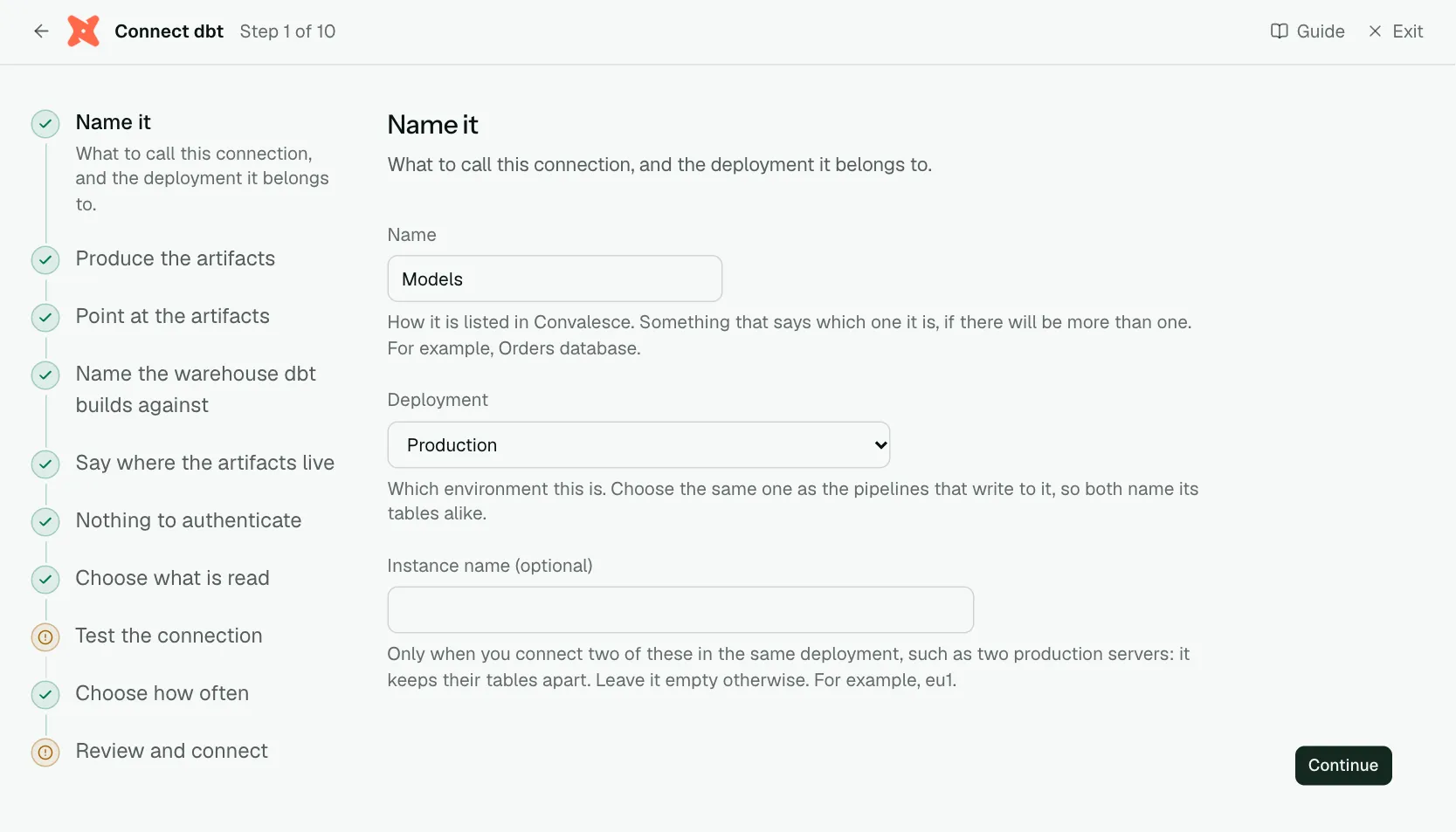This screenshot has height=832, width=1456.
Task: Go to Name it step
Action: (x=114, y=122)
